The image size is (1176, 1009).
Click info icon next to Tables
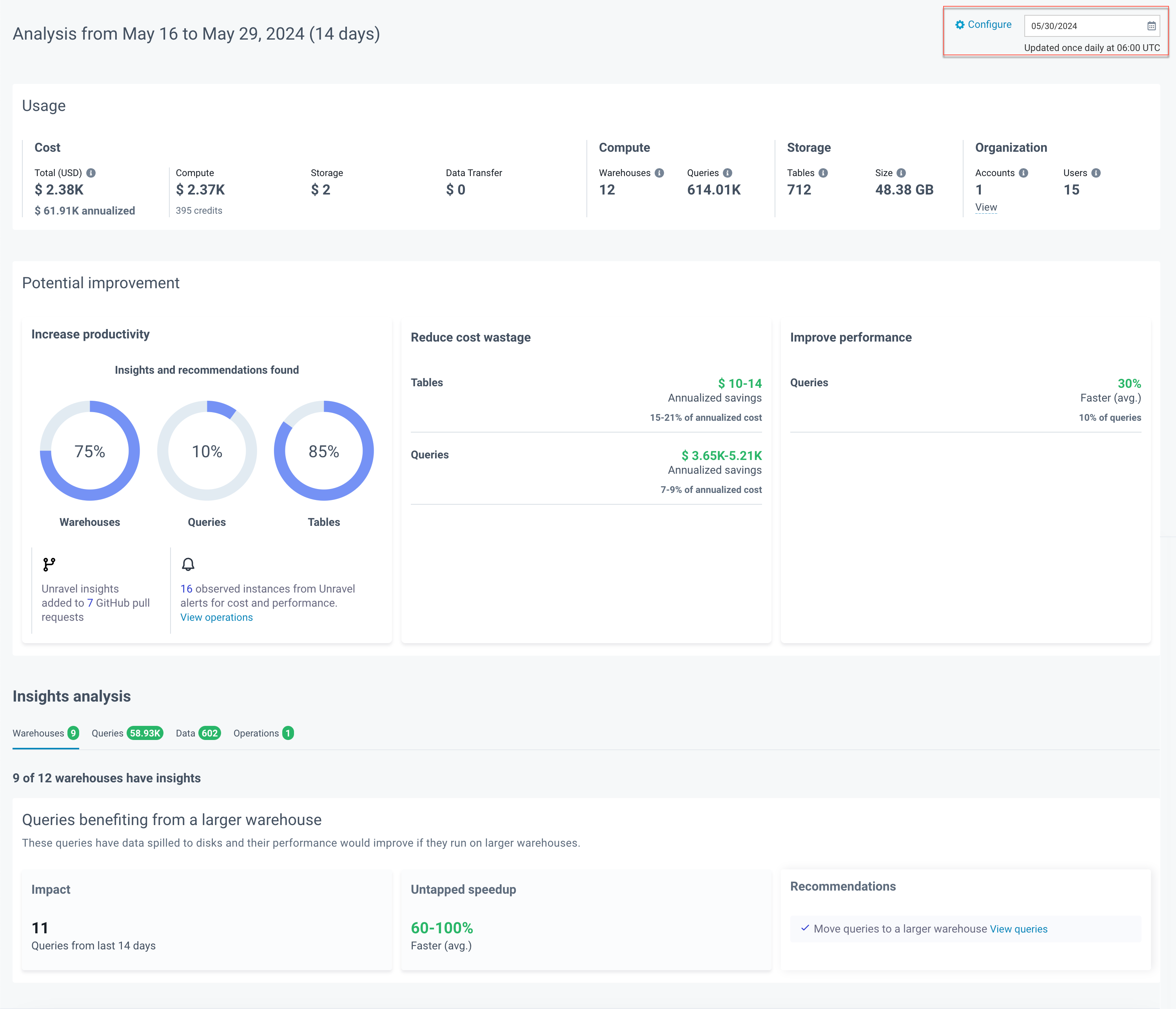(x=822, y=173)
